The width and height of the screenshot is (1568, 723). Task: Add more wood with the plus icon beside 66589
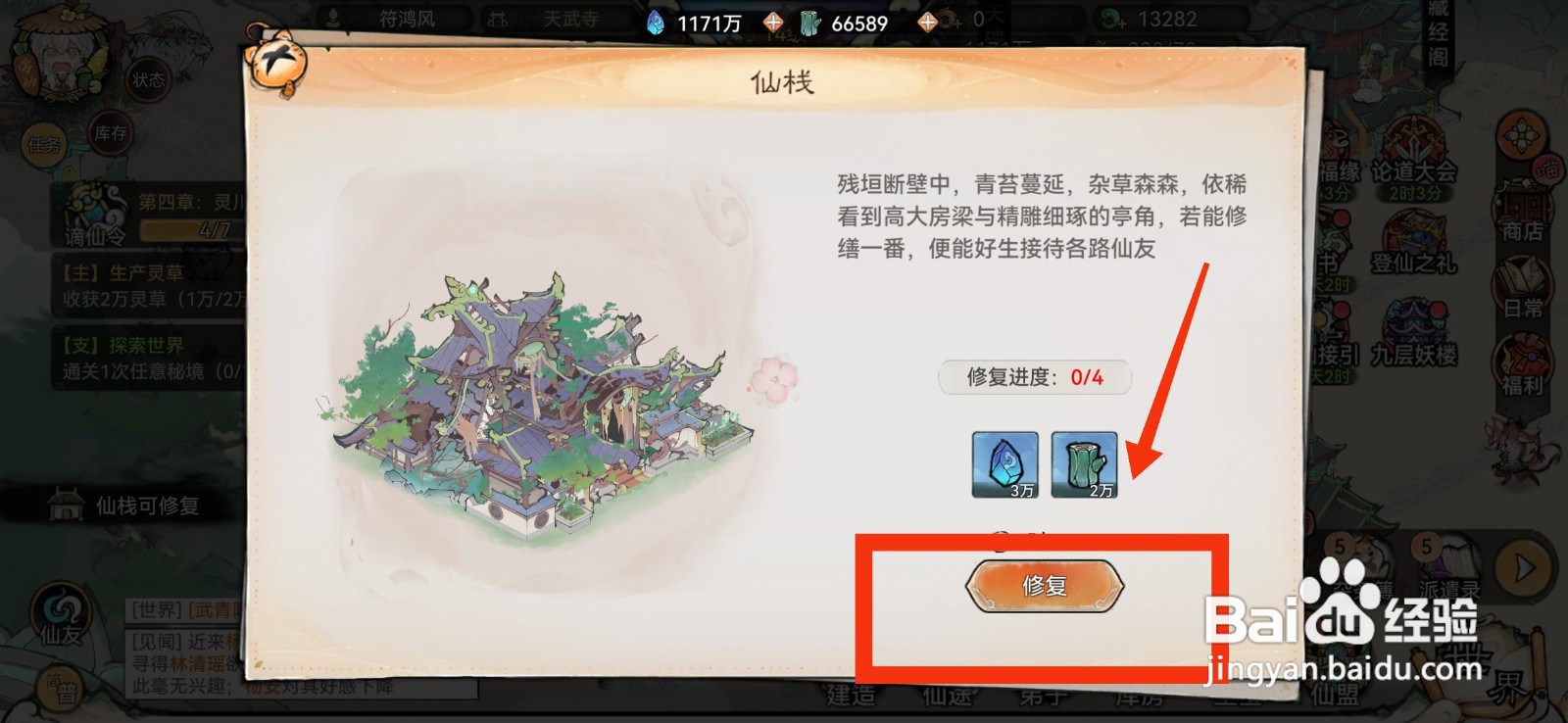point(927,22)
